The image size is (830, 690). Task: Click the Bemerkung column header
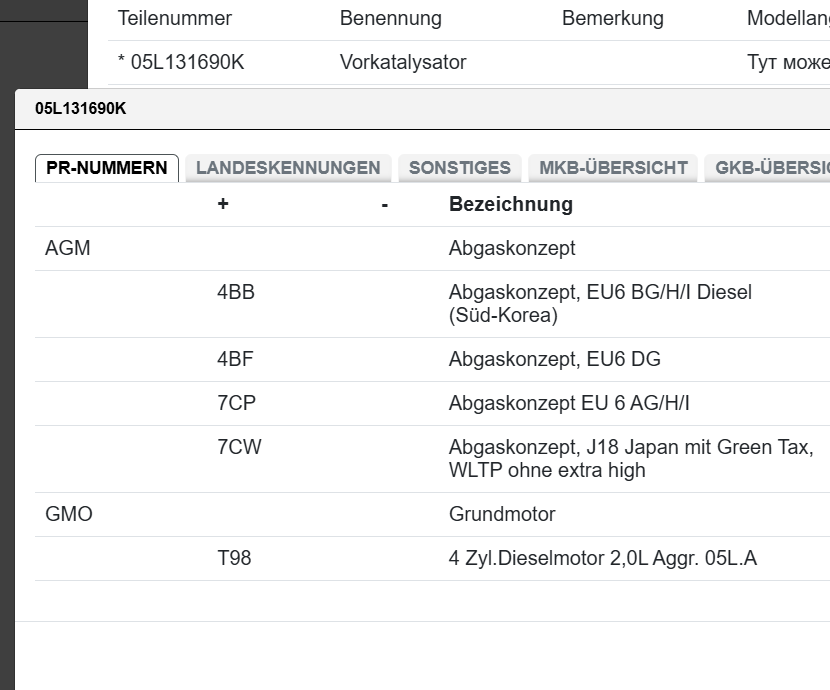(612, 18)
